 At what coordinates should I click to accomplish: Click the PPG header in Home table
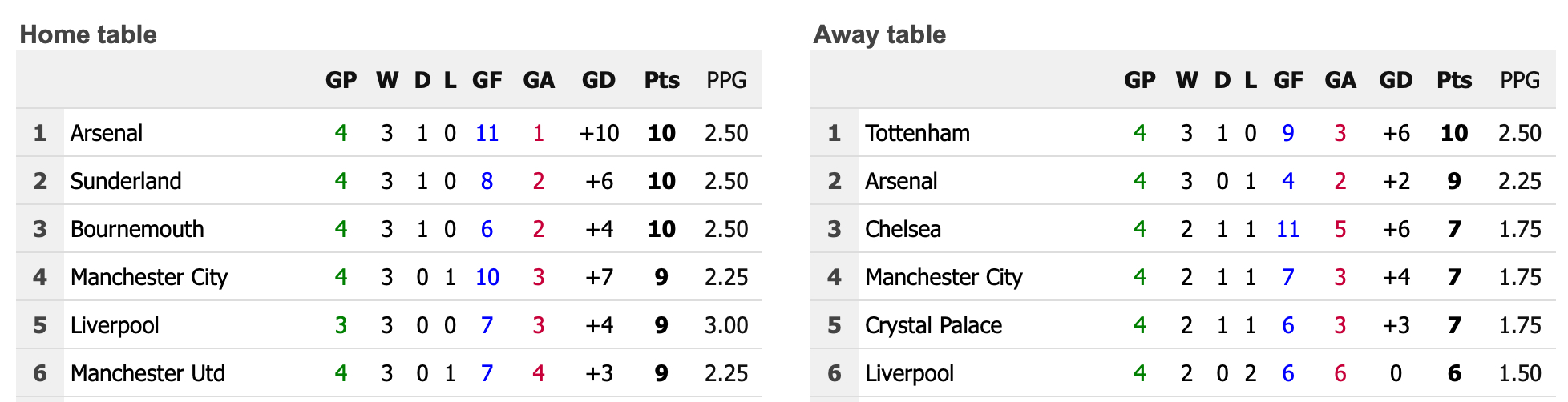tap(726, 80)
